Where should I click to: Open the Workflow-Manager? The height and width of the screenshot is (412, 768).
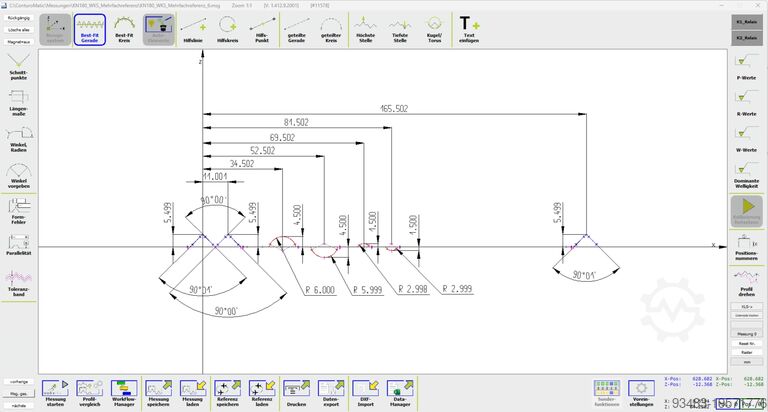click(124, 391)
